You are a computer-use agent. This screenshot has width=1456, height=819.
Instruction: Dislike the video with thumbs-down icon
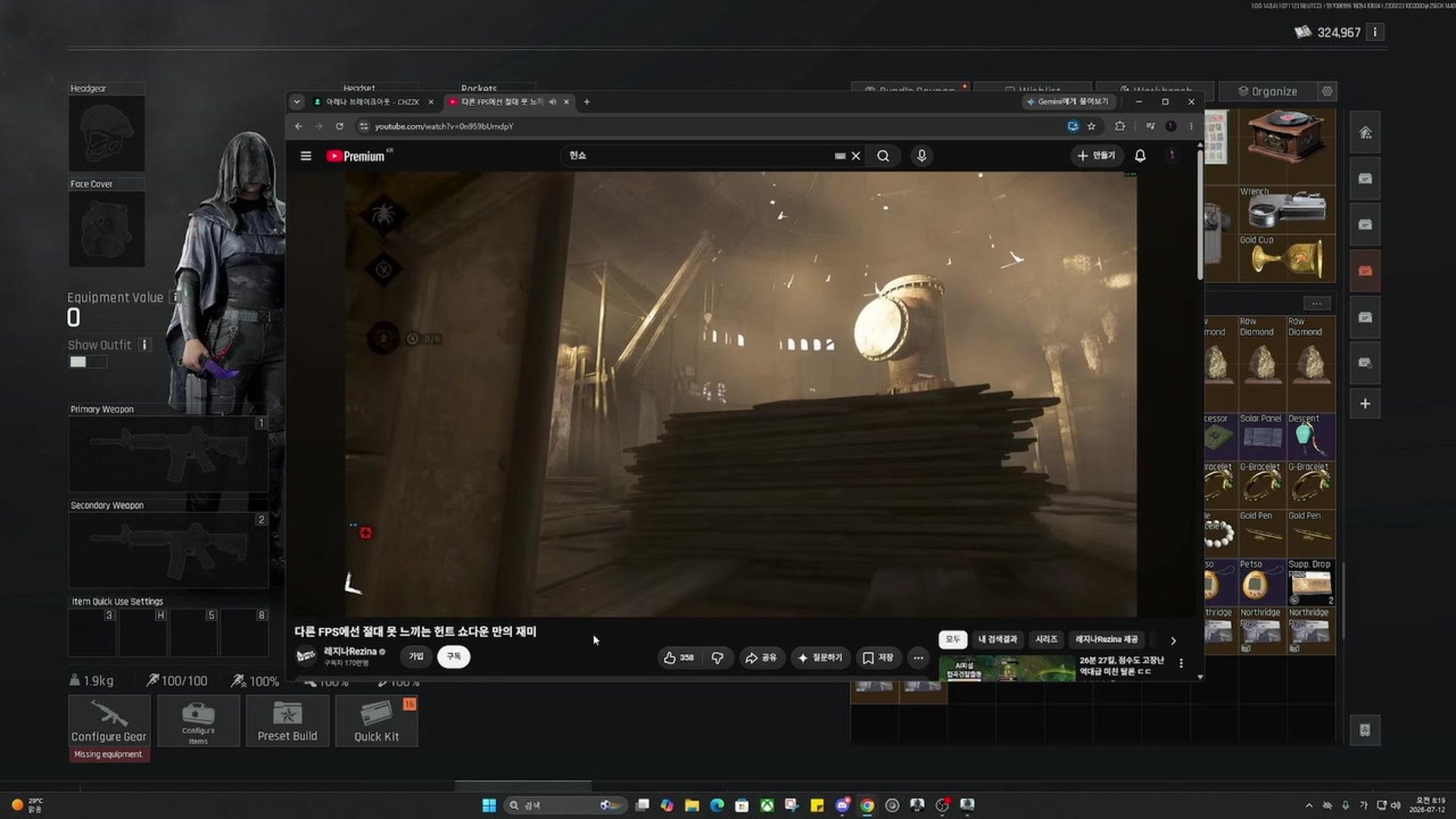[717, 657]
